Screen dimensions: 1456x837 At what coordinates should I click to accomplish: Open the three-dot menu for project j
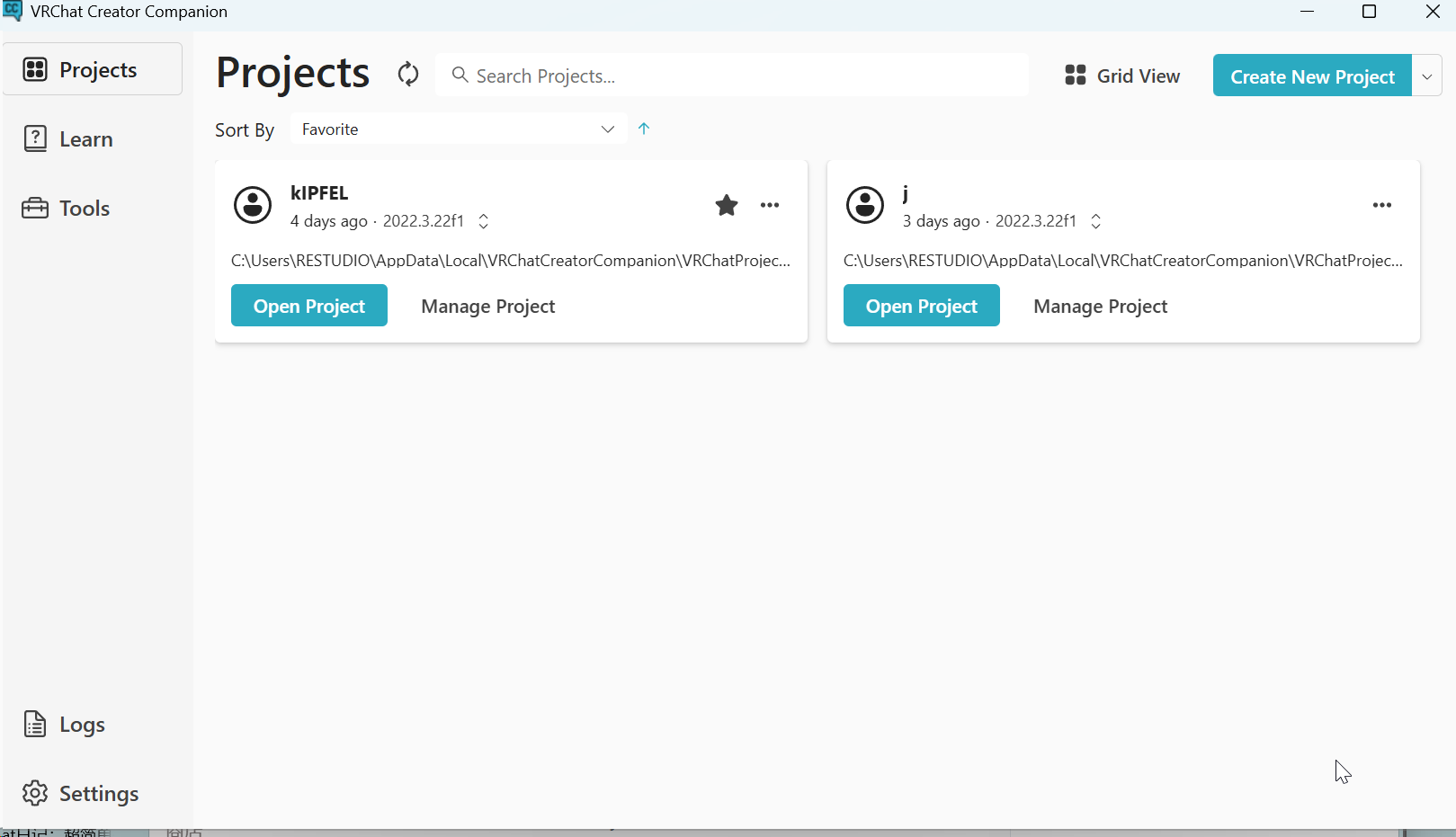pos(1381,206)
